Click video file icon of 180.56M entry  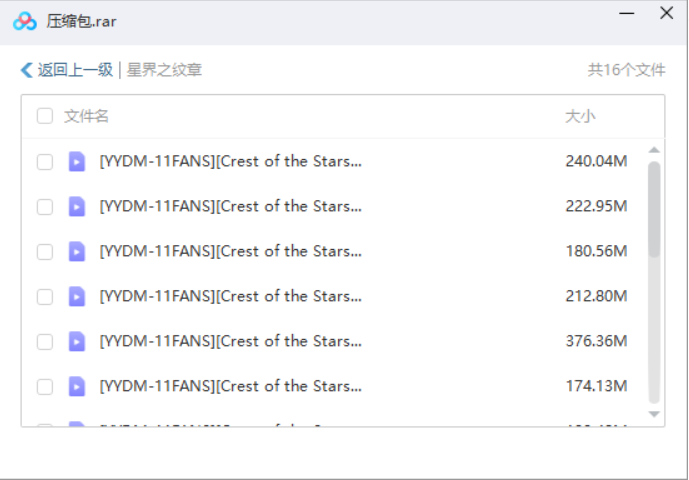coord(76,251)
